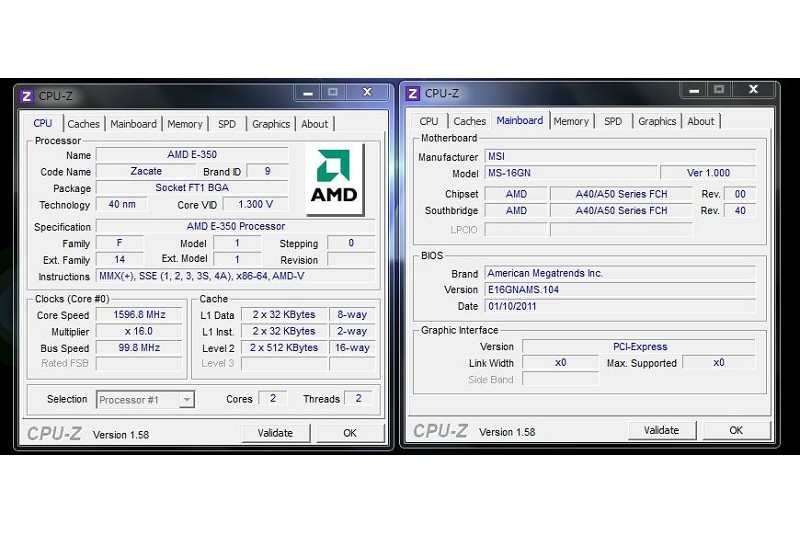Image resolution: width=800 pixels, height=533 pixels.
Task: Click OK button in left window
Action: [350, 433]
